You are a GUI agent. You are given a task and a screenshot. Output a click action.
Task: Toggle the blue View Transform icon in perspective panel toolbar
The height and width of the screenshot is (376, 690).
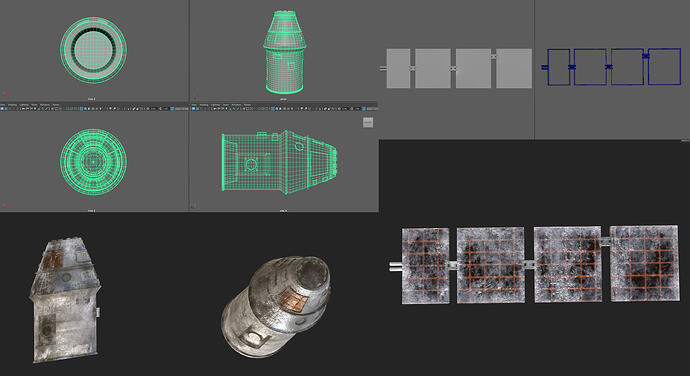[363, 109]
